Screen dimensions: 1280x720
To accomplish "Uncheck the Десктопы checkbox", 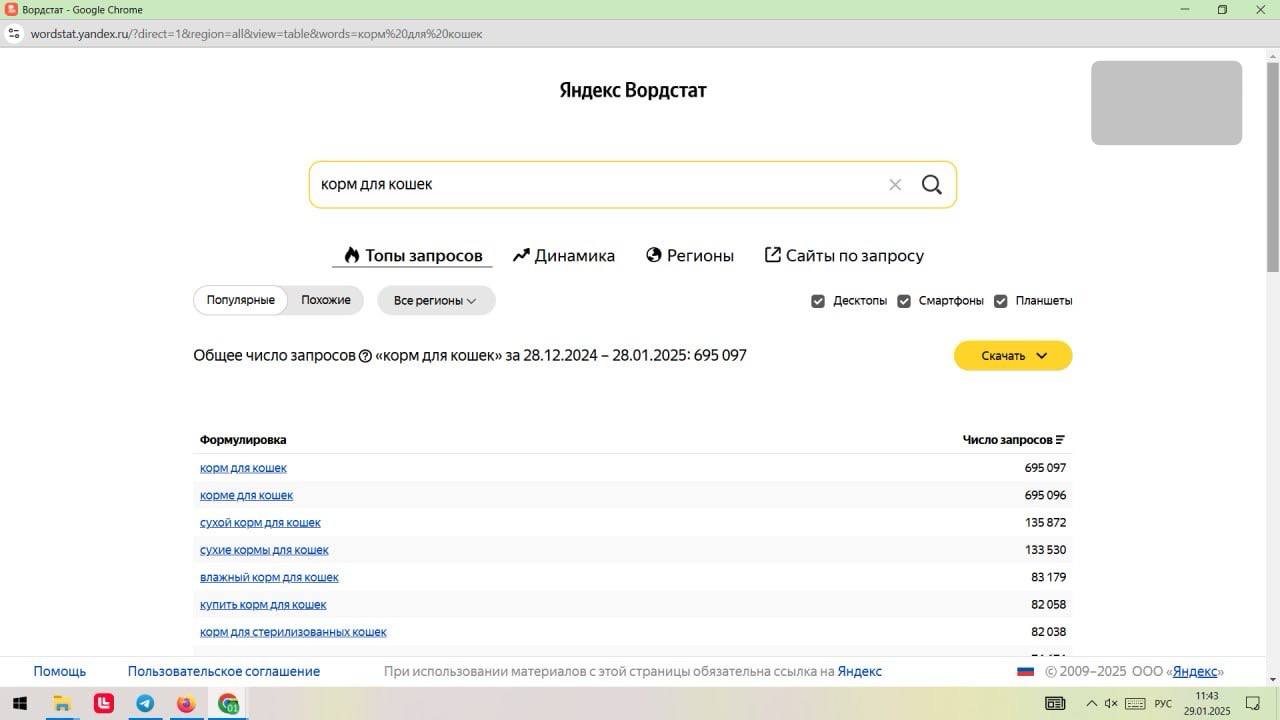I will click(818, 301).
